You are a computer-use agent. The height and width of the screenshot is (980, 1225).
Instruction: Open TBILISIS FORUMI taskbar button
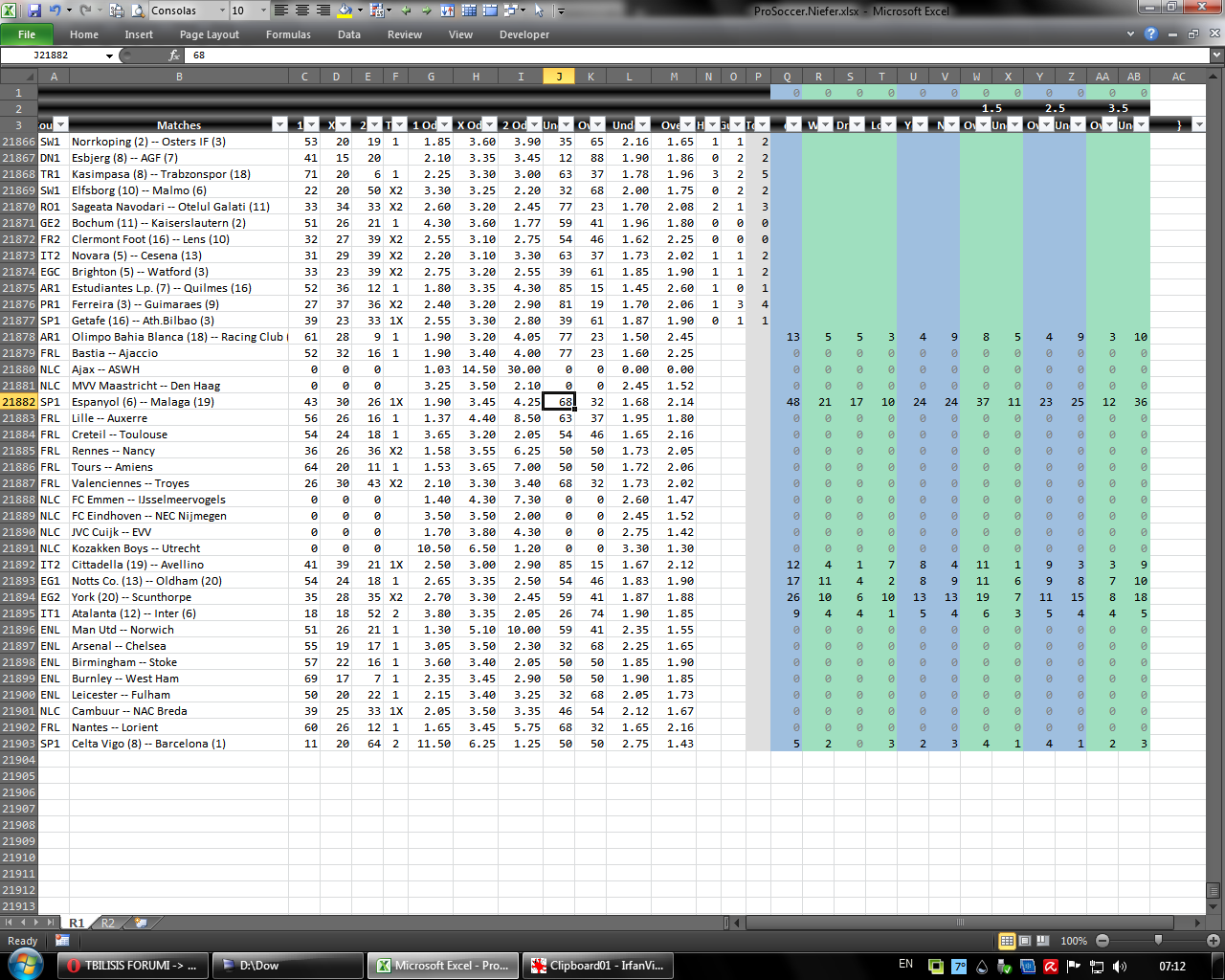click(132, 966)
